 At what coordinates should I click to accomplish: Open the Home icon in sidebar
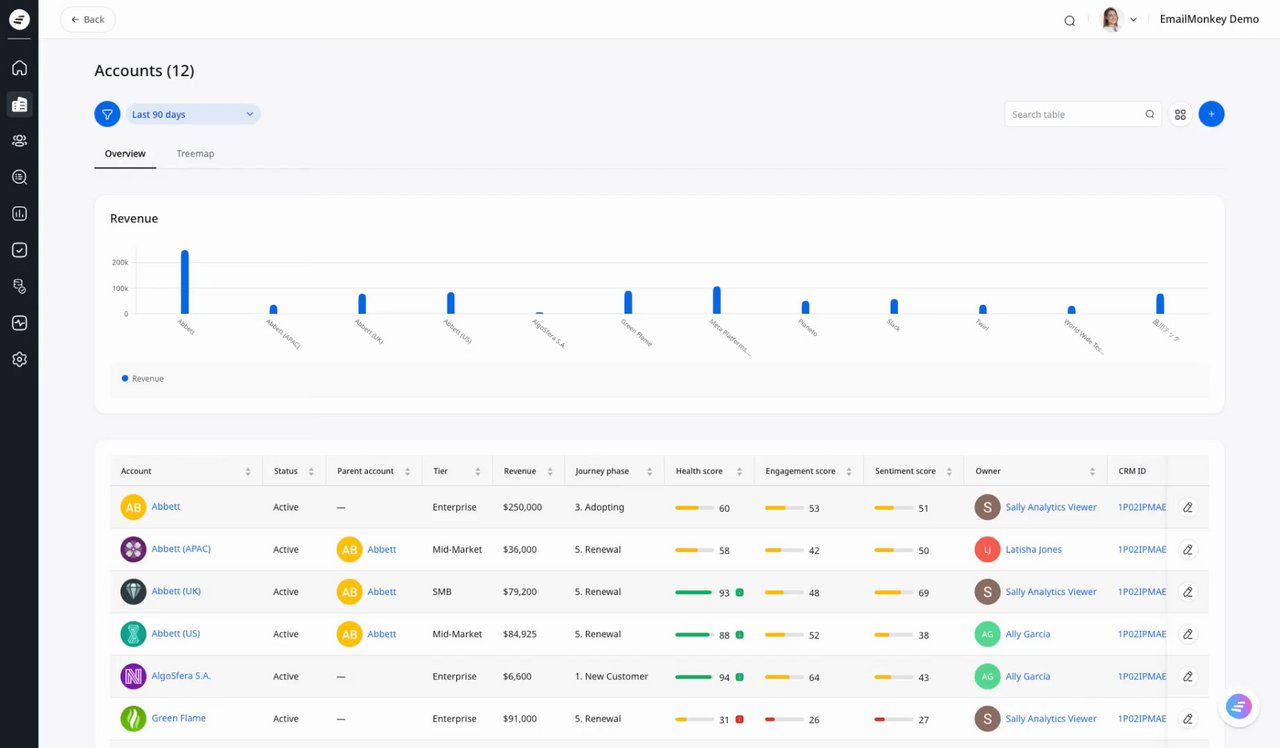coord(19,68)
